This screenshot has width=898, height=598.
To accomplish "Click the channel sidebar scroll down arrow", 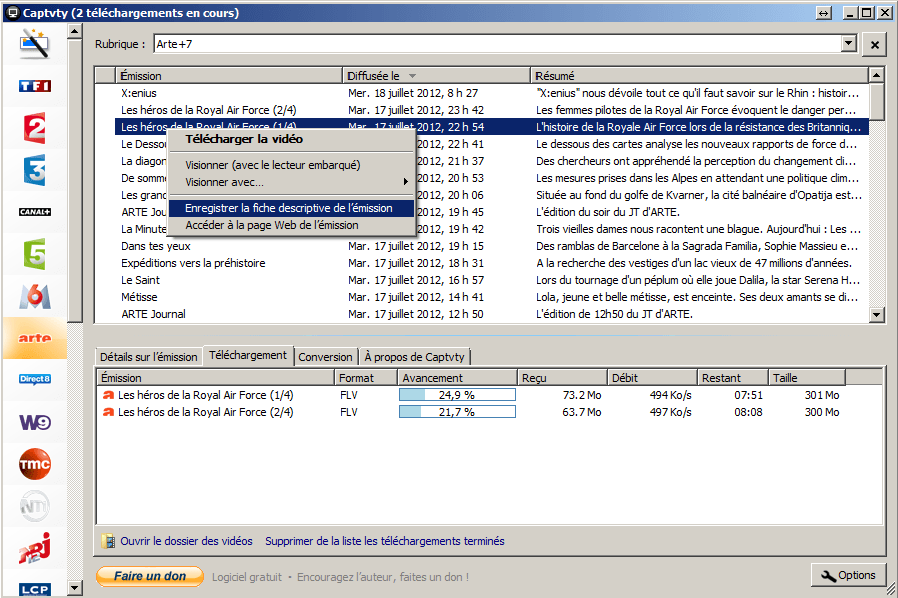I will tap(74, 588).
